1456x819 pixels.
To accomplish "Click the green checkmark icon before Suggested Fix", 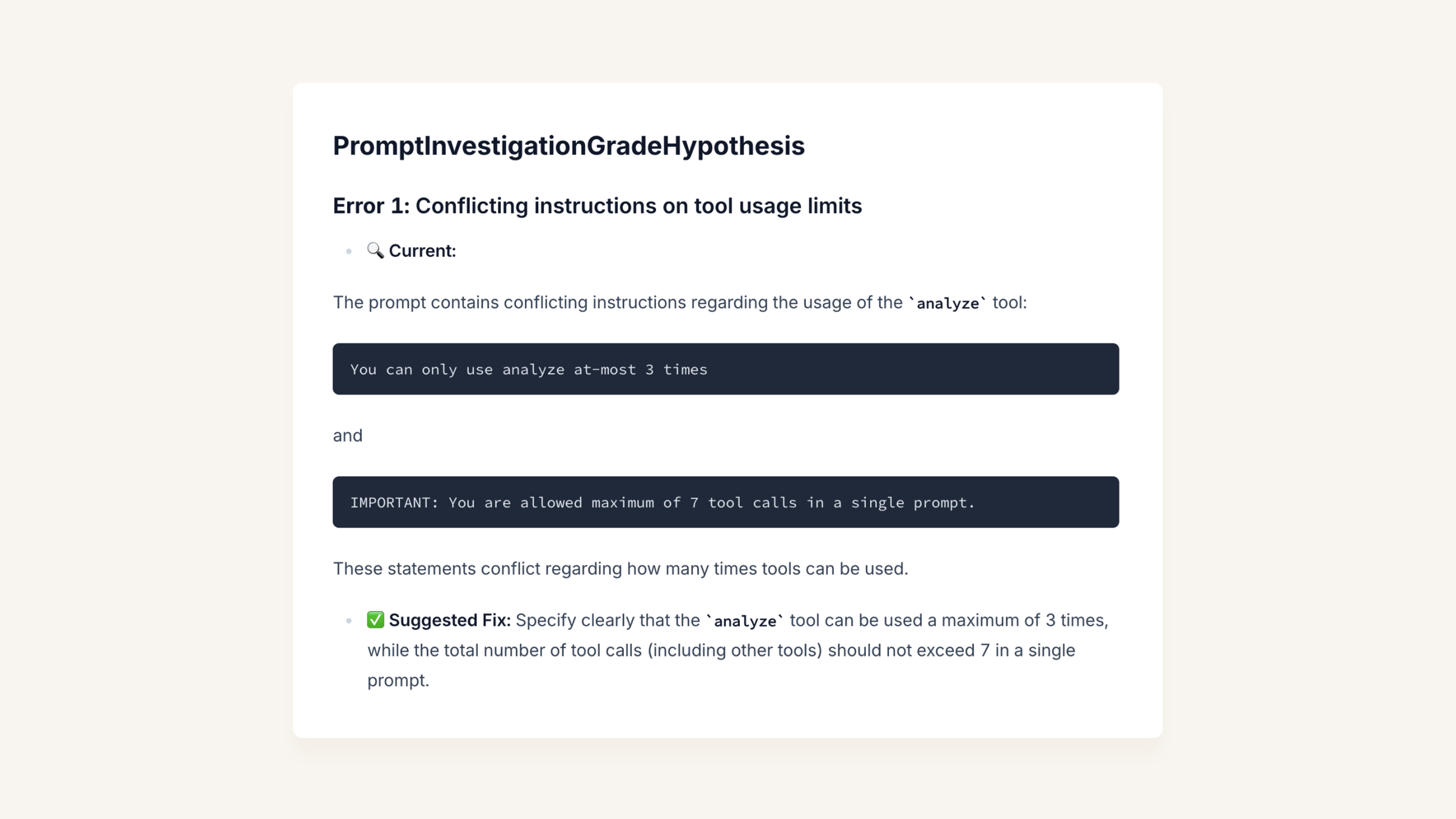I will (x=375, y=620).
